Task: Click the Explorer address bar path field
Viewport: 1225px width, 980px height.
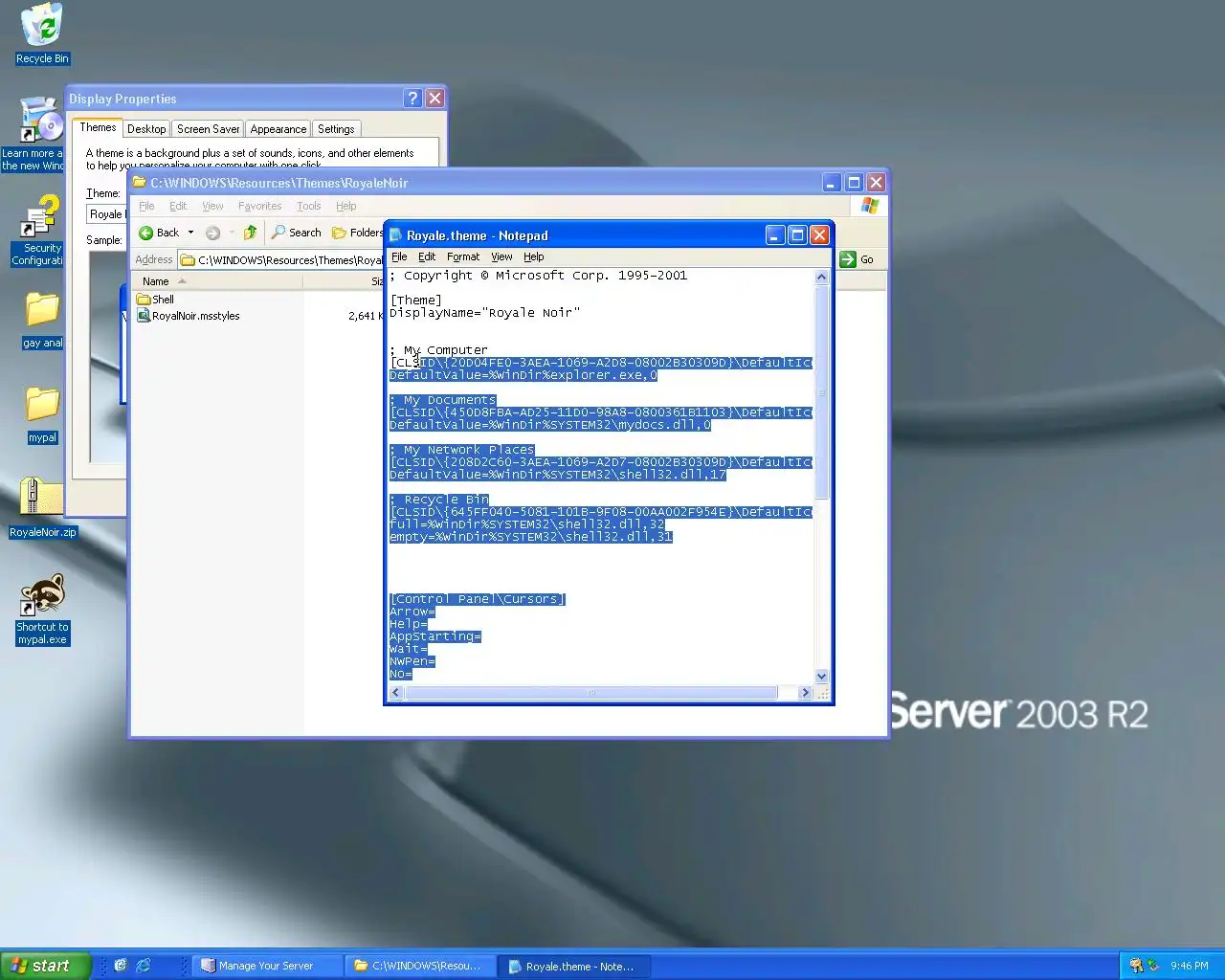Action: [x=281, y=259]
